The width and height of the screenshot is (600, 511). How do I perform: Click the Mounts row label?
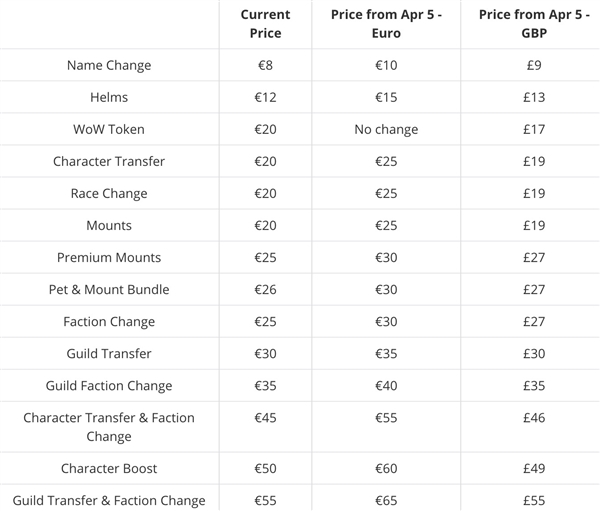109,225
